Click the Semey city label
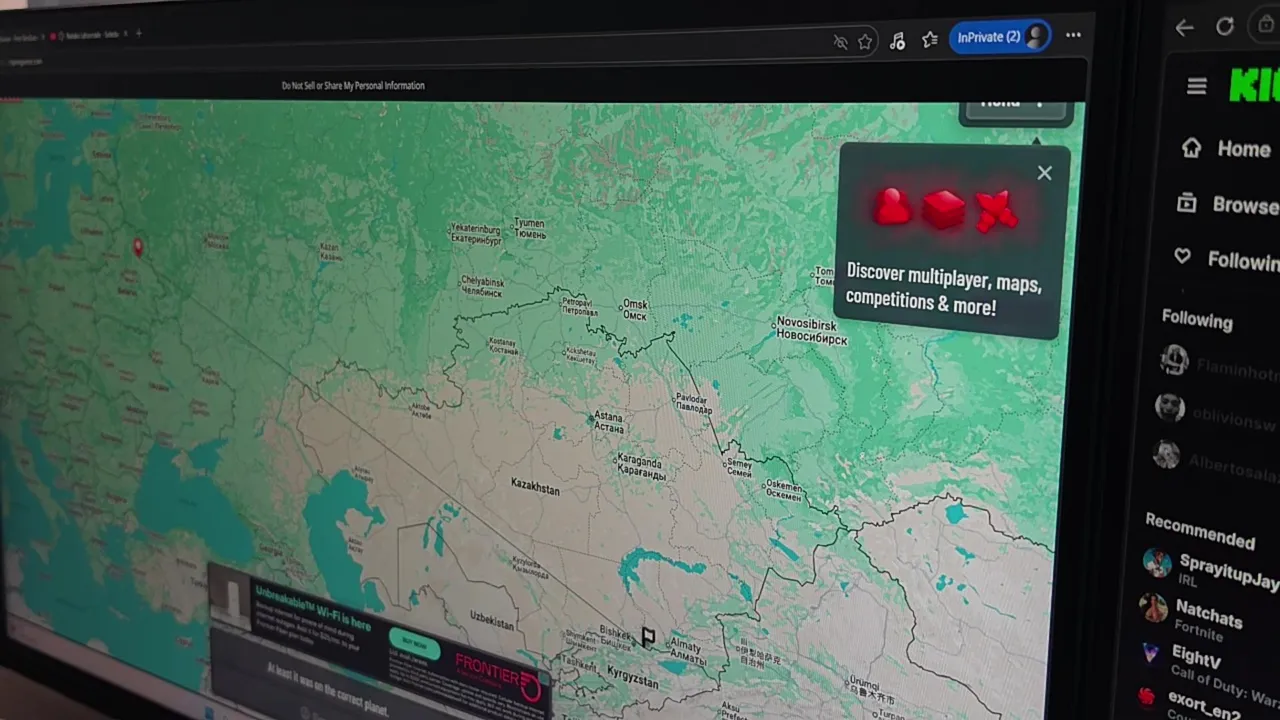The image size is (1280, 720). pos(739,466)
